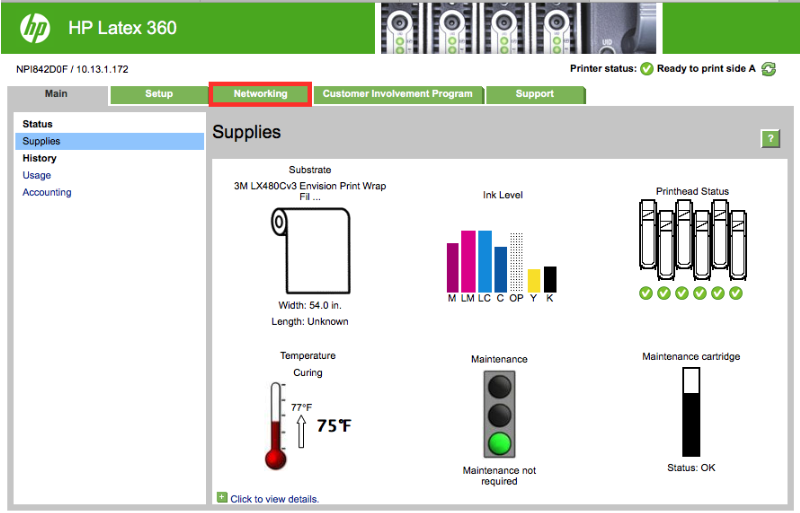
Task: Click the printhead status graphic
Action: tap(691, 239)
